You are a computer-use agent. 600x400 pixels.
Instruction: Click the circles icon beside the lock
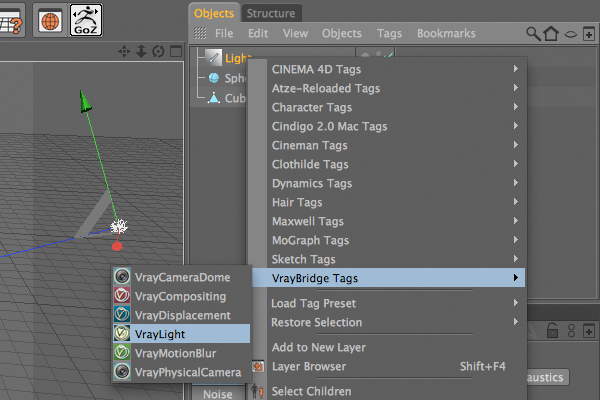point(571,331)
